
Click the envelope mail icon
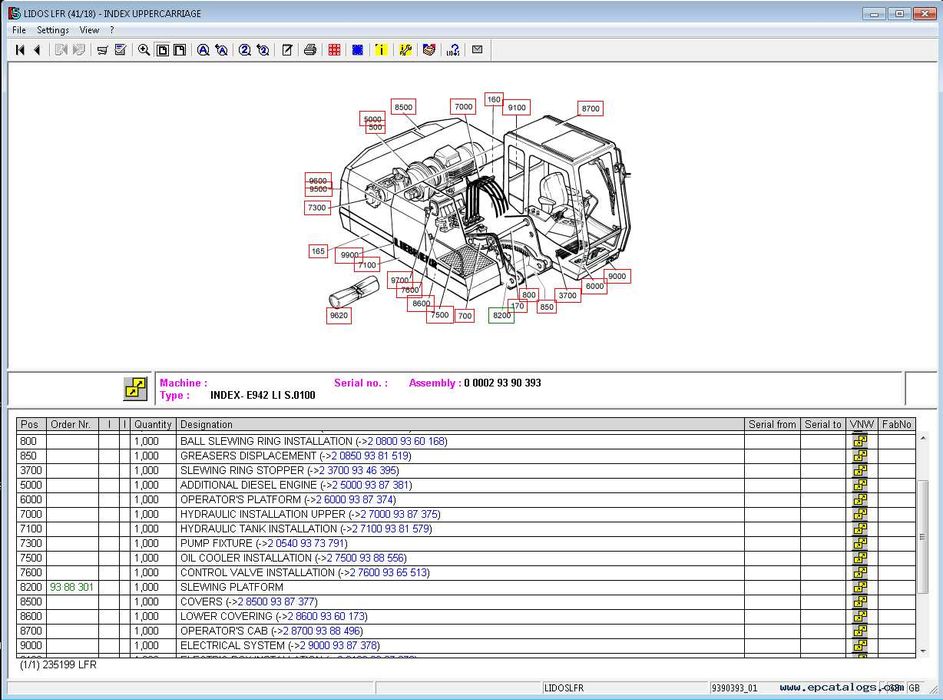coord(477,50)
